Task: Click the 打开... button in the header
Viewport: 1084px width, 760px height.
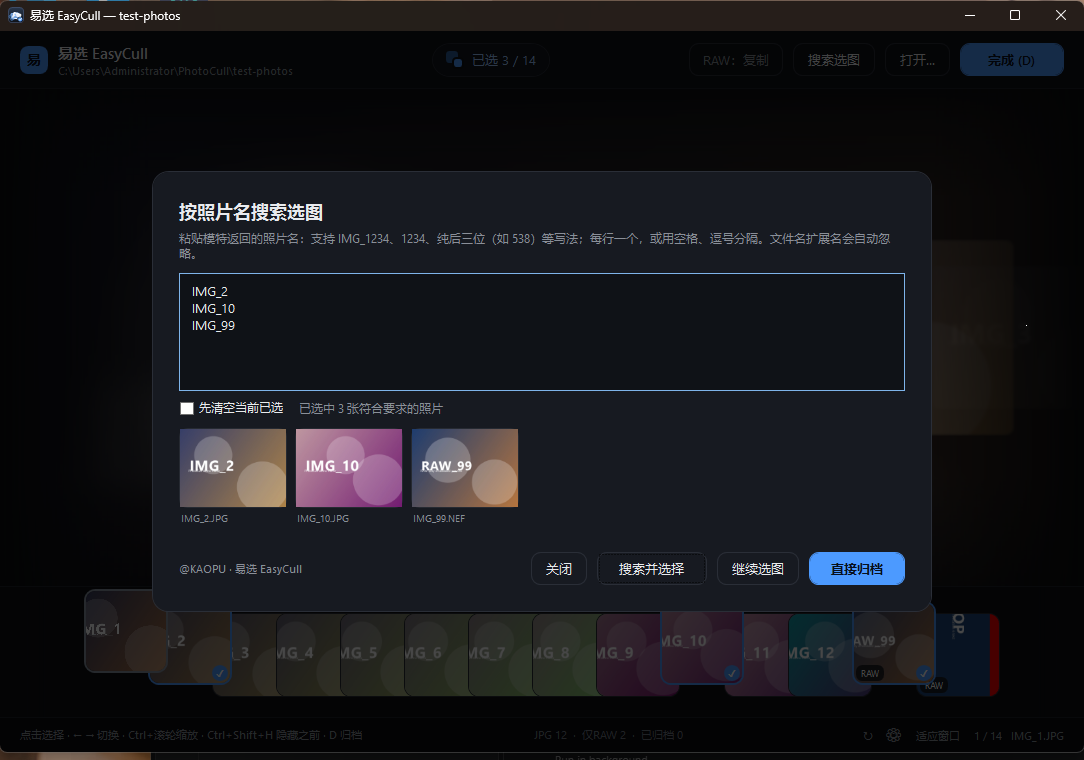Action: (917, 60)
